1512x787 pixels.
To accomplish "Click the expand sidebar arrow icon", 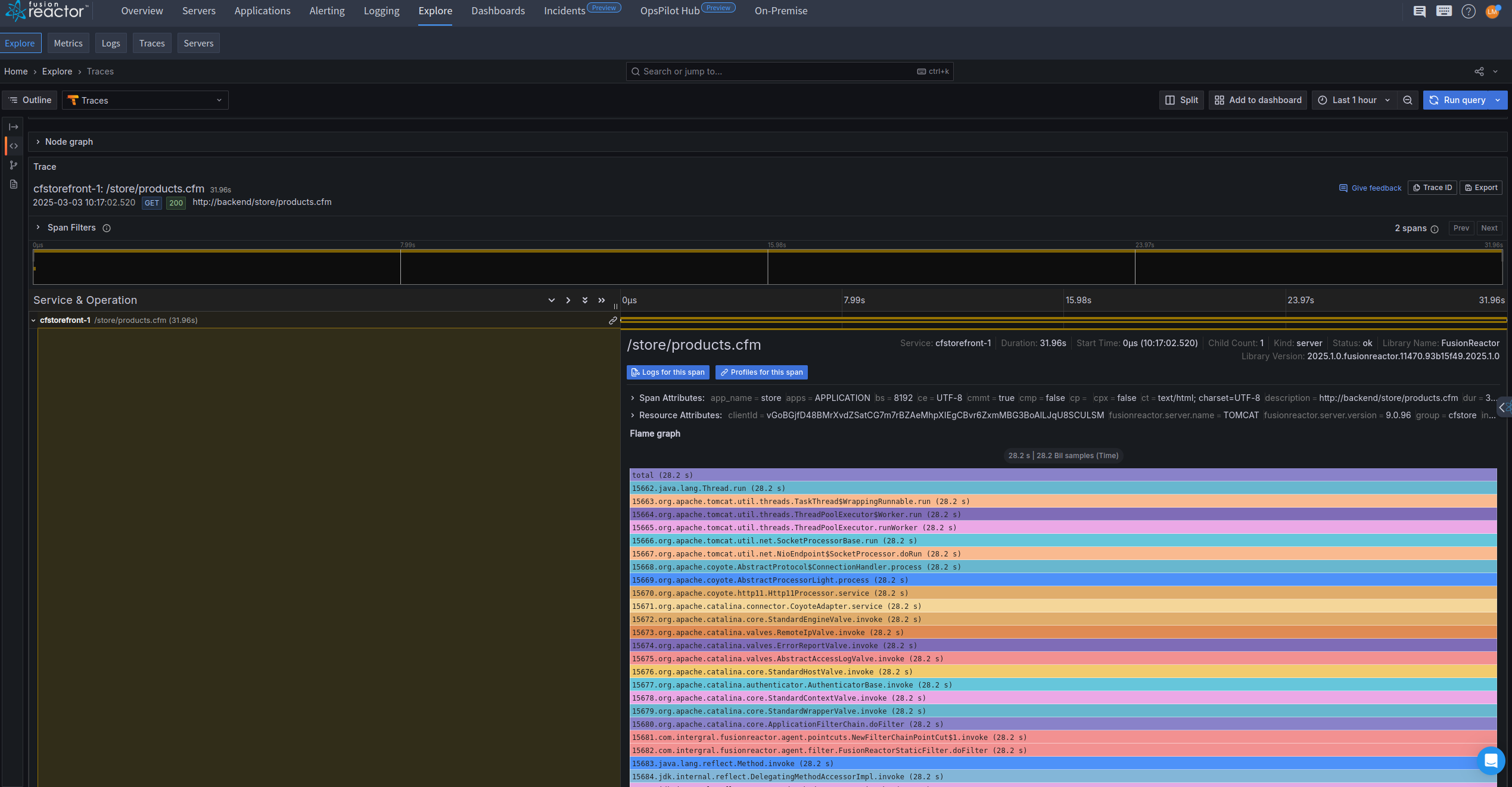I will point(13,127).
